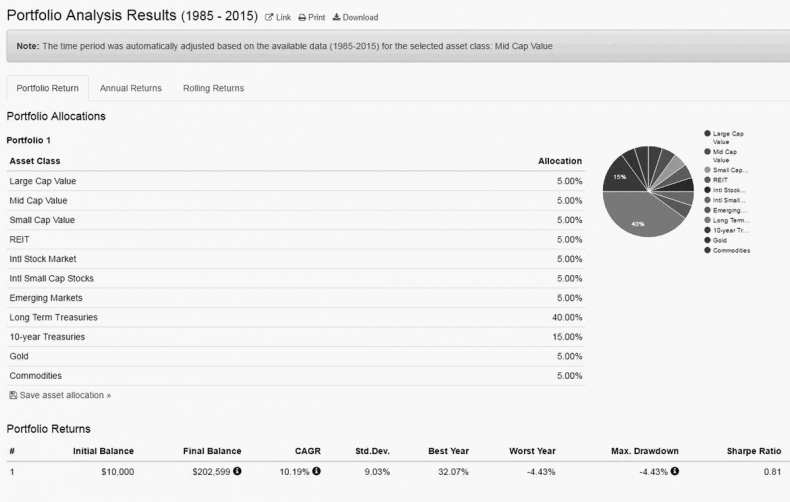The height and width of the screenshot is (502, 790).
Task: Click the Link icon beside the title
Action: 269,18
